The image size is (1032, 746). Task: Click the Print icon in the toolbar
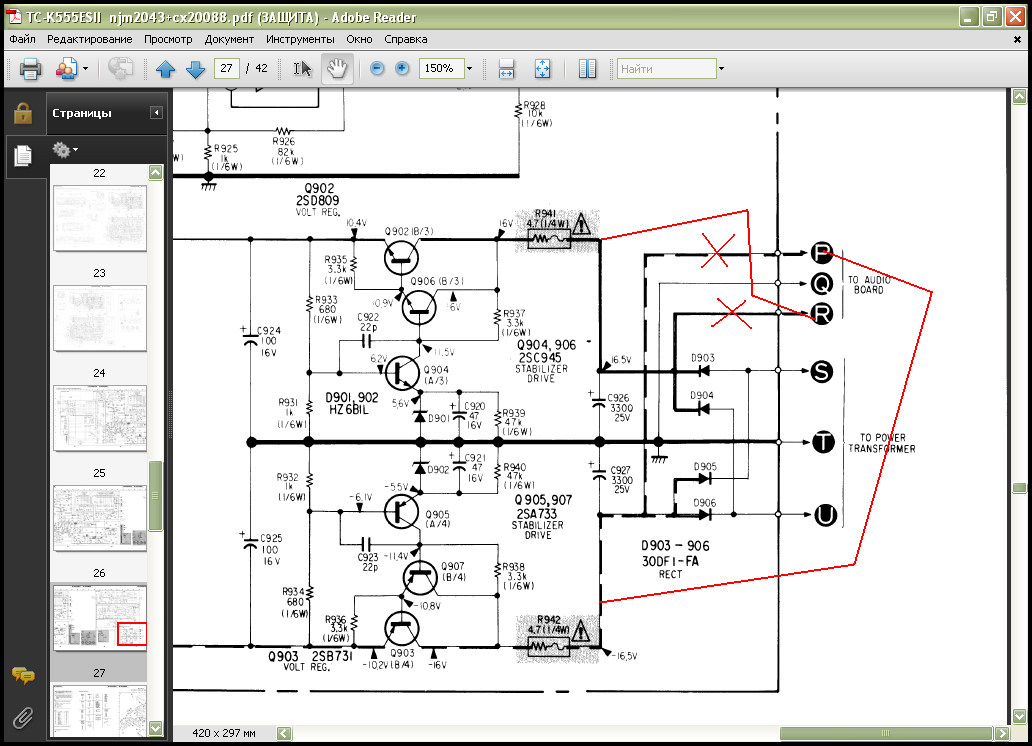(30, 69)
